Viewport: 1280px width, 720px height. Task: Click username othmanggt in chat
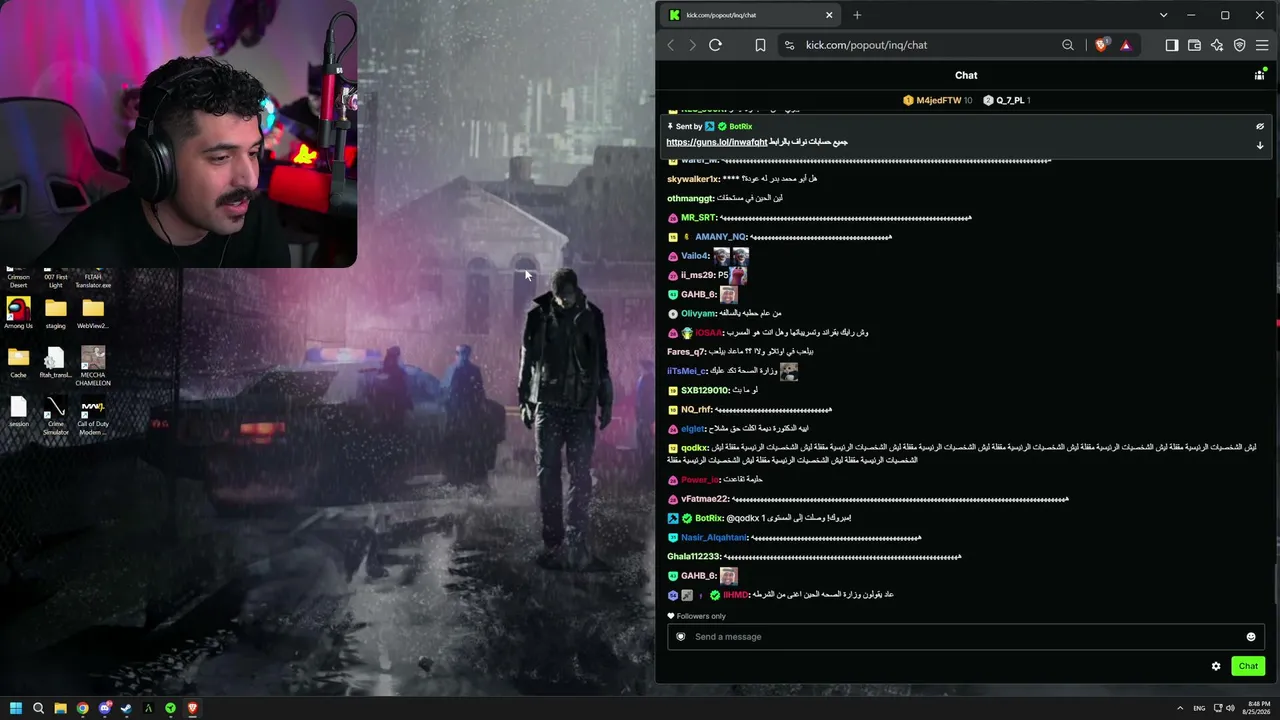point(690,198)
